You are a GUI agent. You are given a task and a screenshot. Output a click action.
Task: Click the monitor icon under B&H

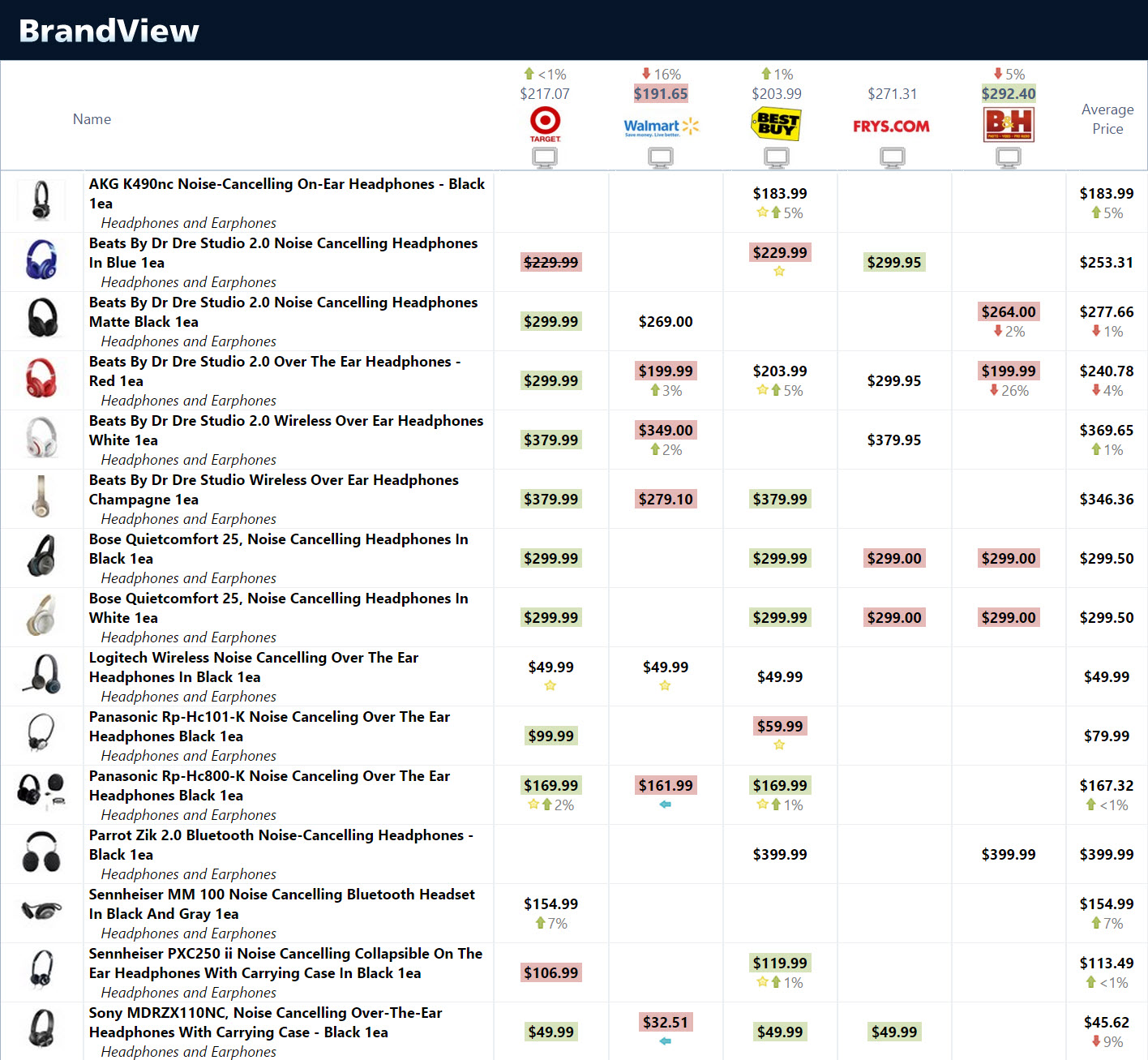(1009, 158)
